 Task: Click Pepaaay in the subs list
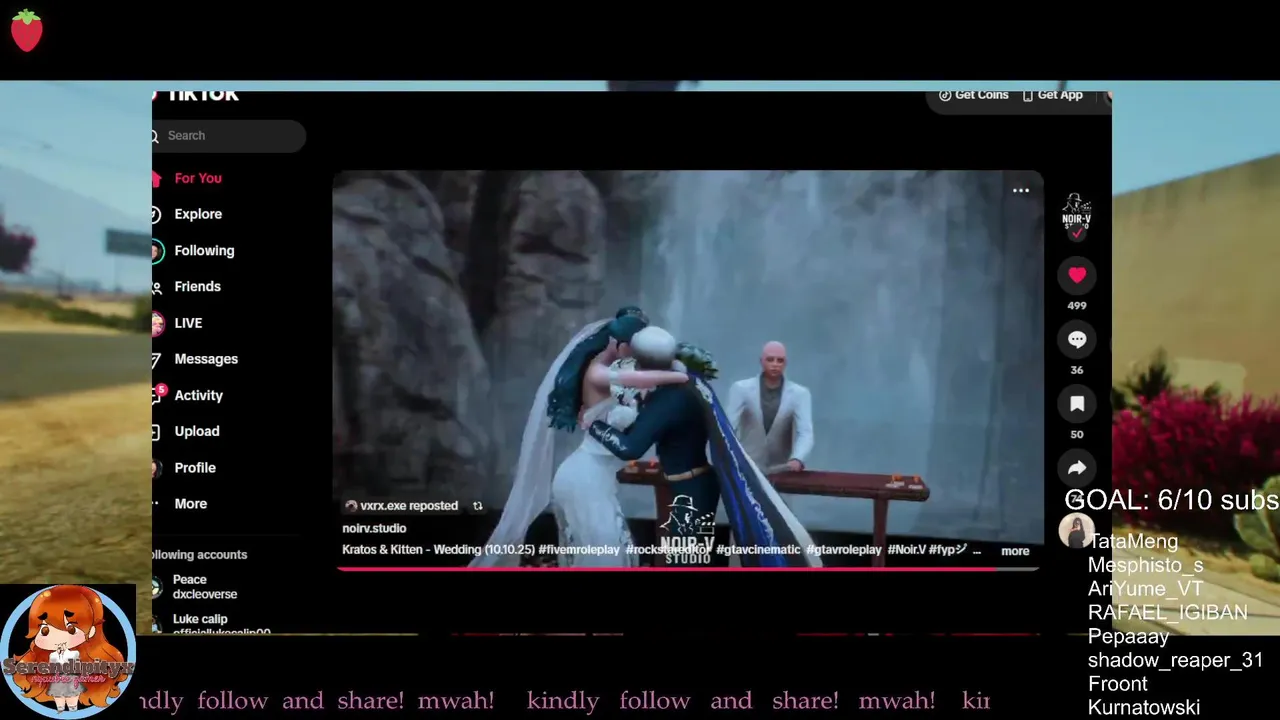1128,636
